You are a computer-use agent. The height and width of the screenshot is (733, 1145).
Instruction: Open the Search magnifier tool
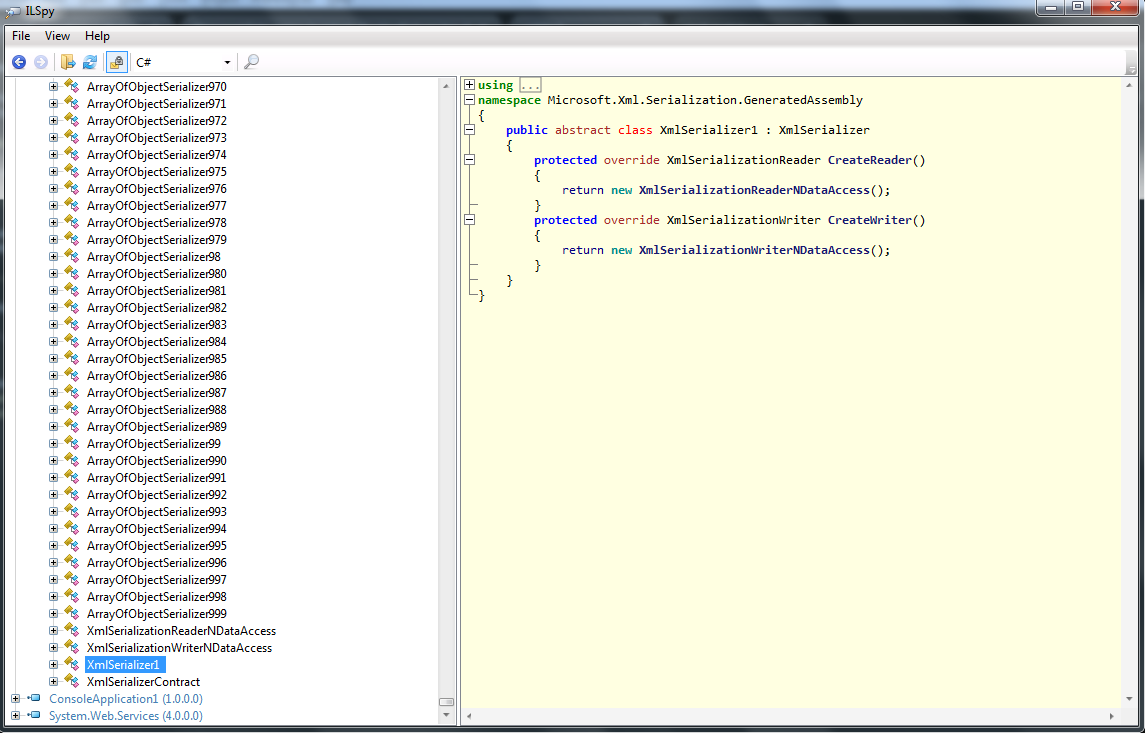pos(251,62)
